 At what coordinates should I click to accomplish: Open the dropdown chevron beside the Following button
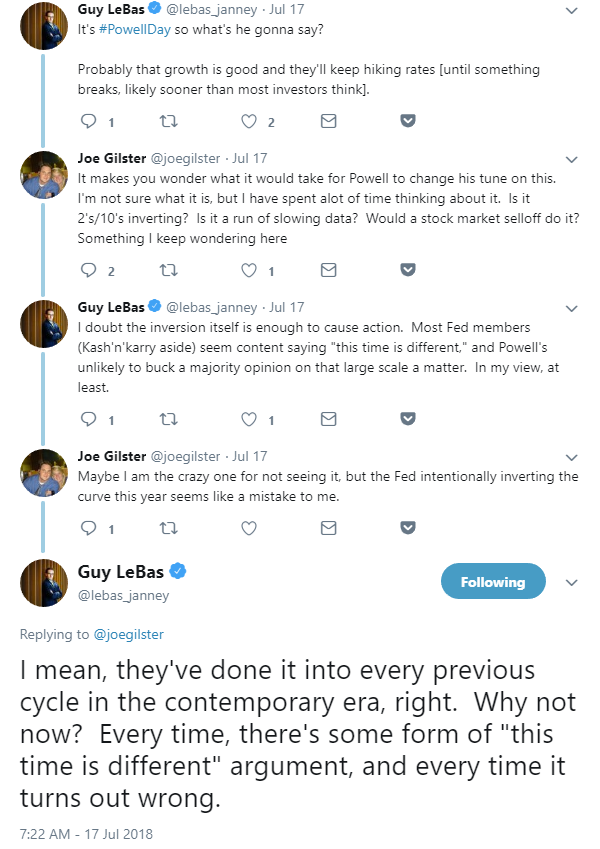click(x=571, y=582)
